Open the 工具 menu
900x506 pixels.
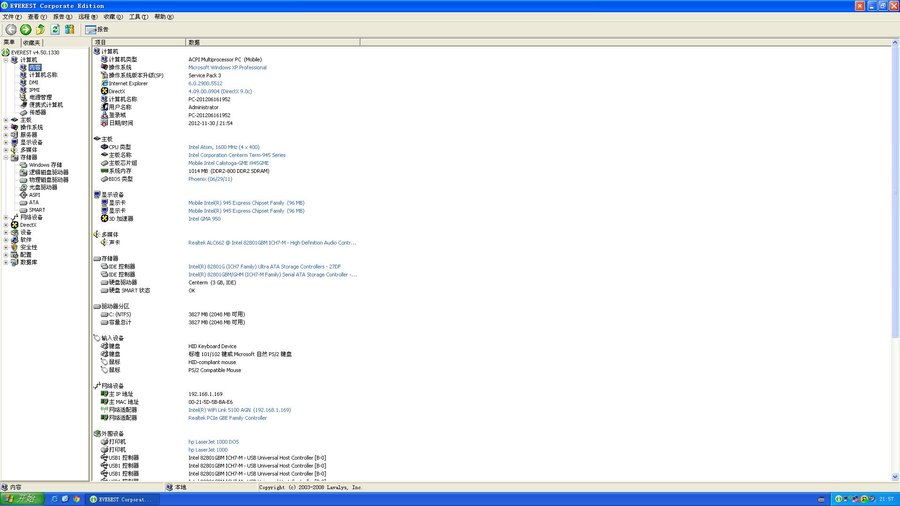138,17
